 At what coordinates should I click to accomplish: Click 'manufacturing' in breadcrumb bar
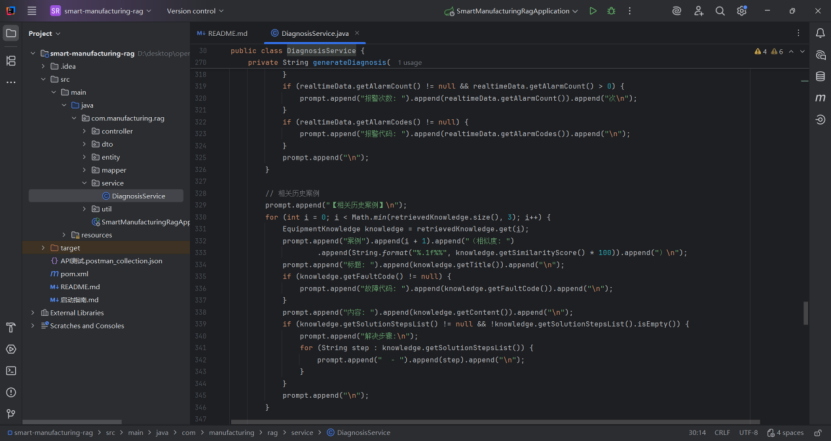(x=231, y=432)
